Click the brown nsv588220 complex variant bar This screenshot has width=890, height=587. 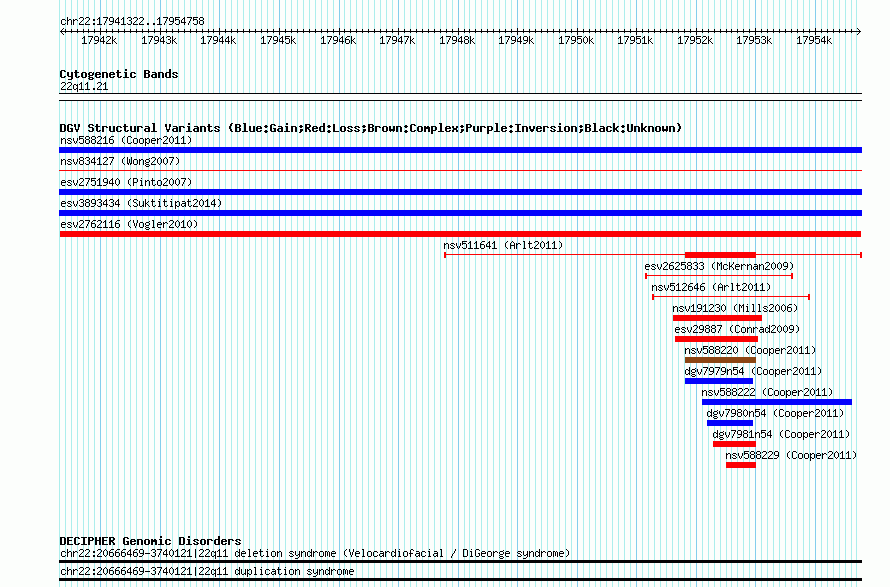pos(720,360)
